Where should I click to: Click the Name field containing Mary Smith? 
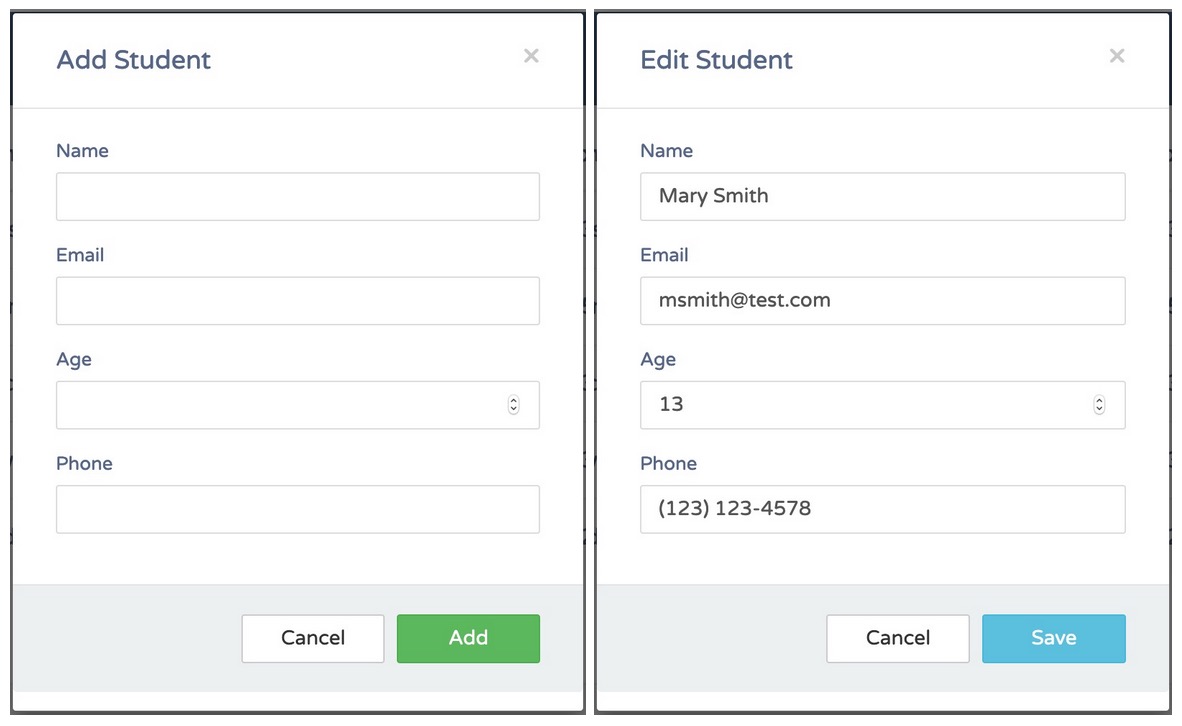882,197
